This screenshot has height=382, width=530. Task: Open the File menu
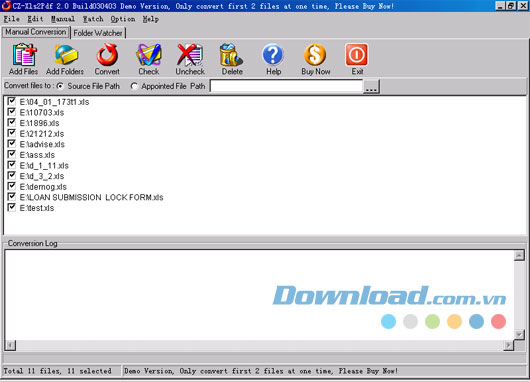(11, 19)
